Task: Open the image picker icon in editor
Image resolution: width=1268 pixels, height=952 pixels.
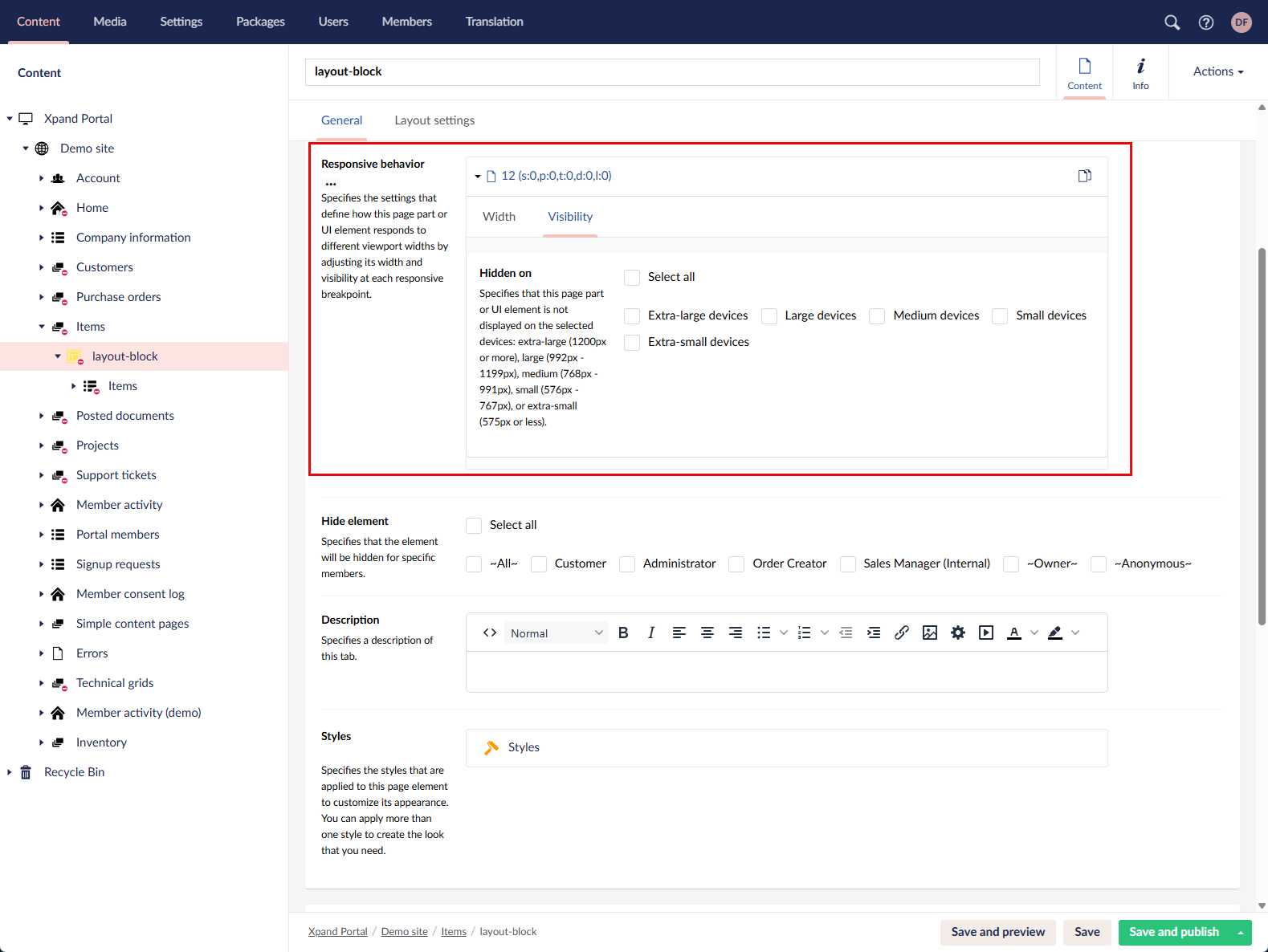Action: click(x=930, y=633)
